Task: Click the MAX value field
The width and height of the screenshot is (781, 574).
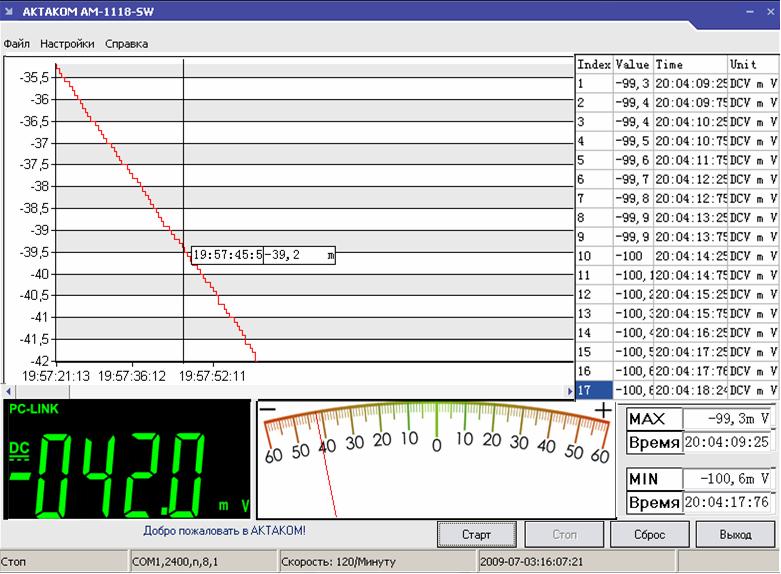Action: (727, 419)
